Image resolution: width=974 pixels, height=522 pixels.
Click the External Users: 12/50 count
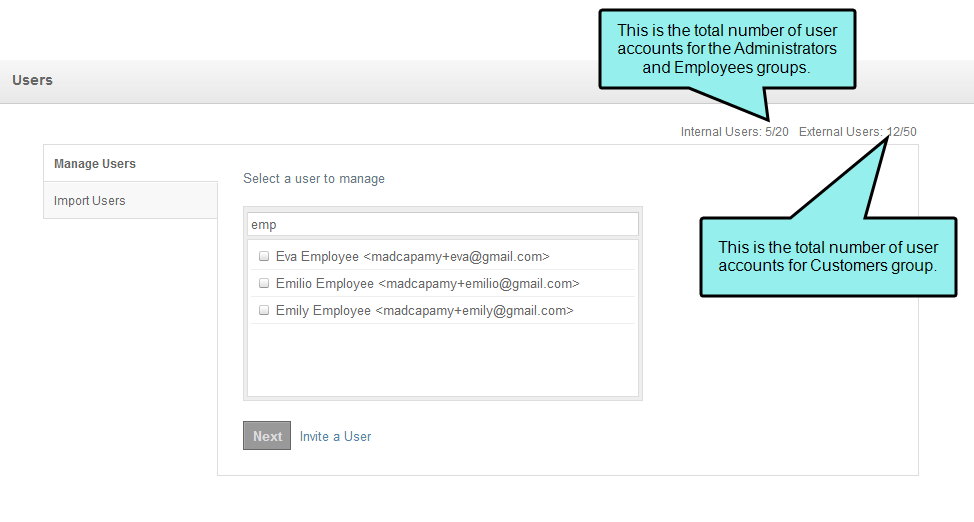857,132
